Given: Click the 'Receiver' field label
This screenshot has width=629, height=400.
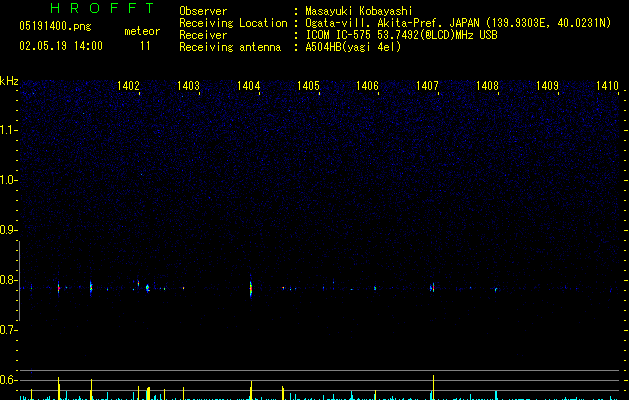Looking at the screenshot, I should [203, 35].
